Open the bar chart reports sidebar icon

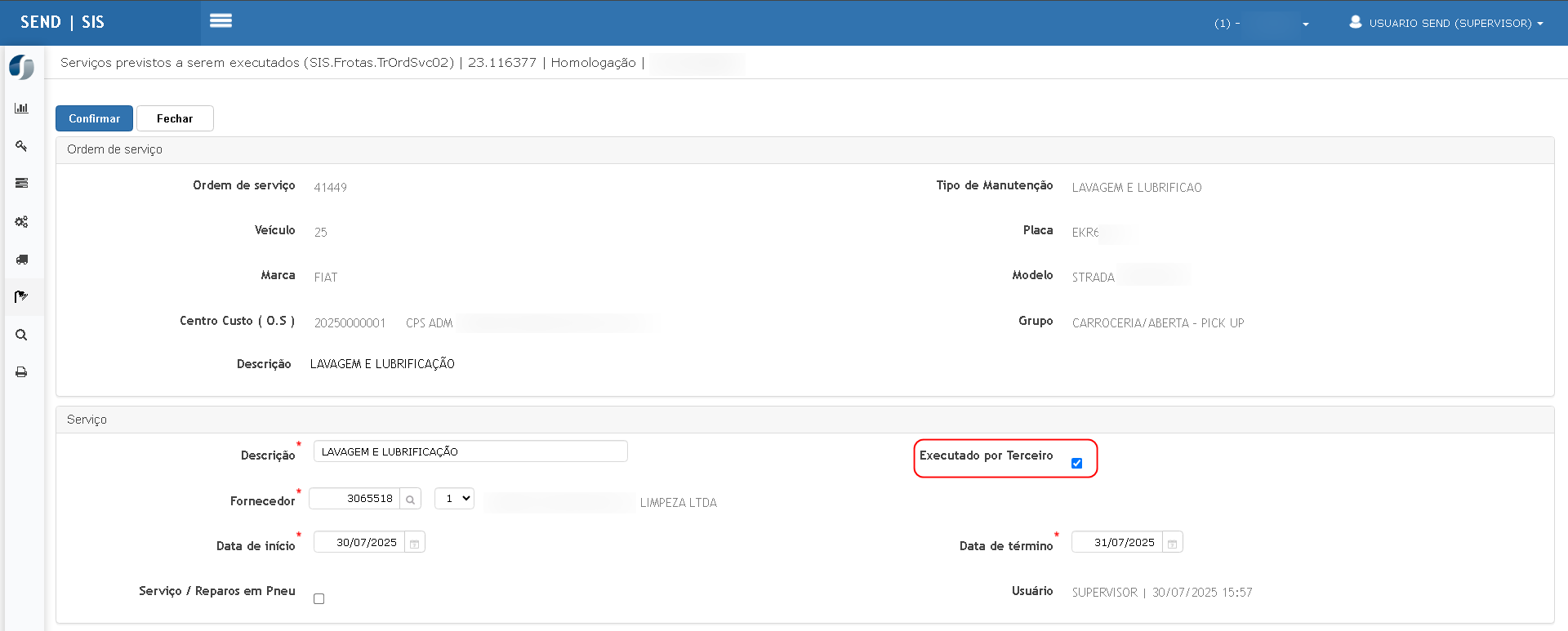tap(22, 108)
